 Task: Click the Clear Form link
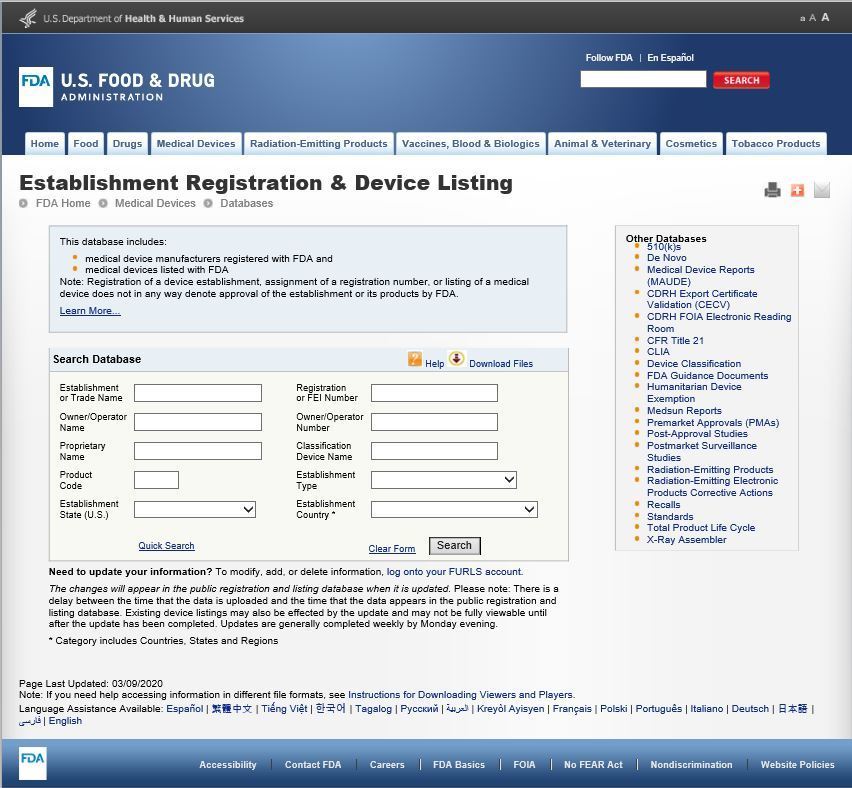tap(392, 548)
